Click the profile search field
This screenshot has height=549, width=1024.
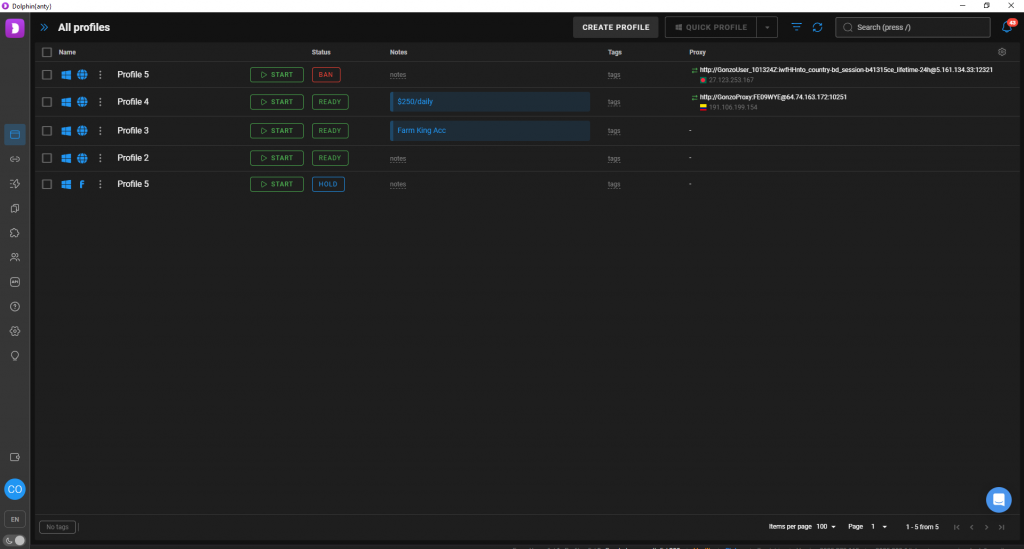915,28
